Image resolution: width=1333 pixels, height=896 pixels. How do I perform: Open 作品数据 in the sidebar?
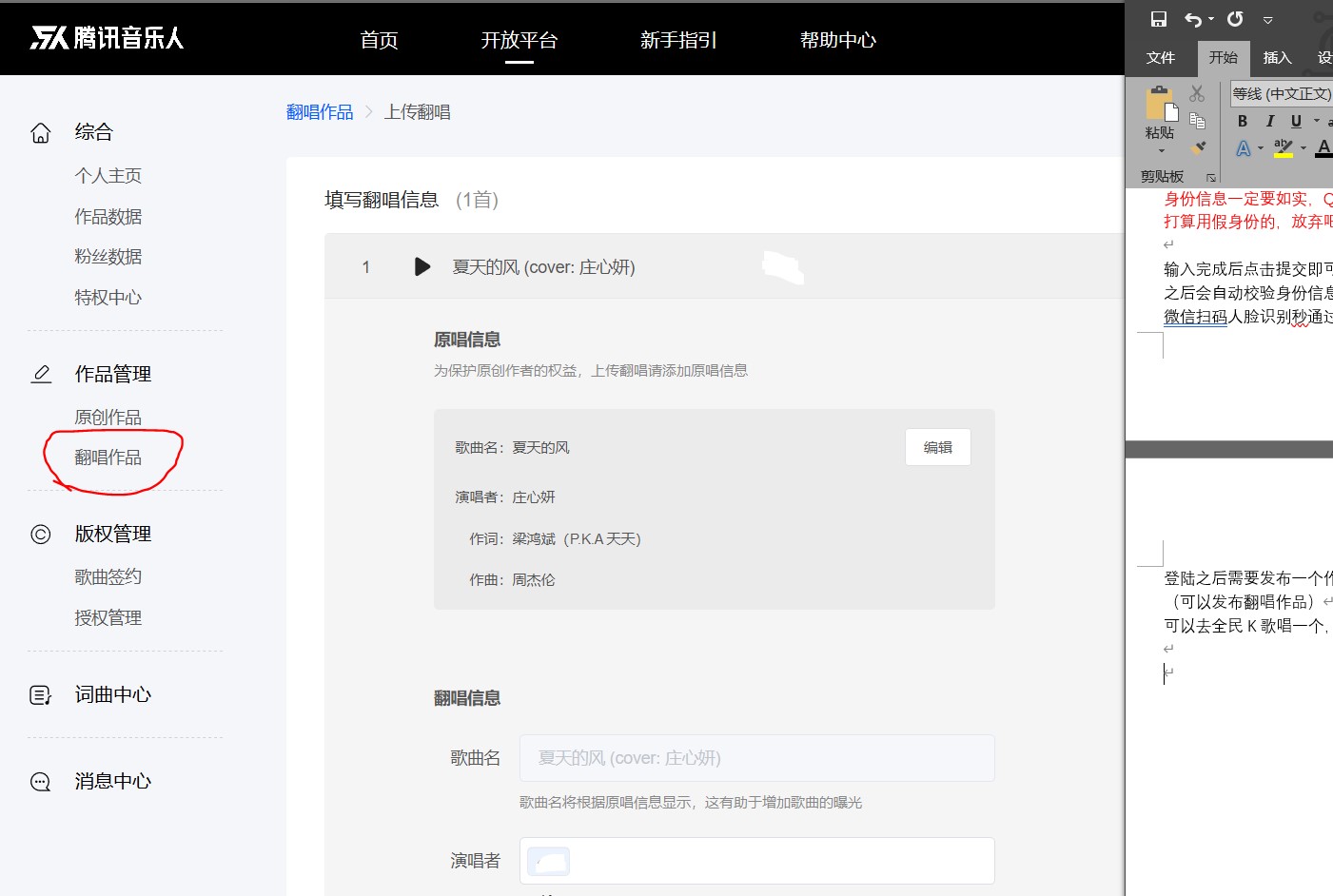pos(108,217)
